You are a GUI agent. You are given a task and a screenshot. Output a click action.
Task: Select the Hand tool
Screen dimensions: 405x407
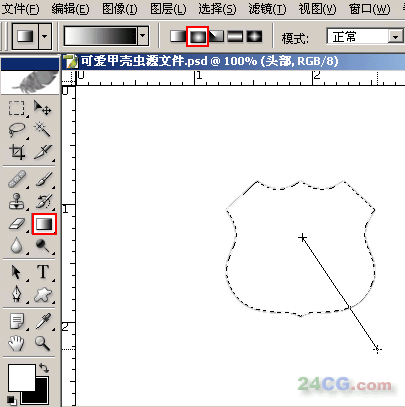click(x=17, y=343)
